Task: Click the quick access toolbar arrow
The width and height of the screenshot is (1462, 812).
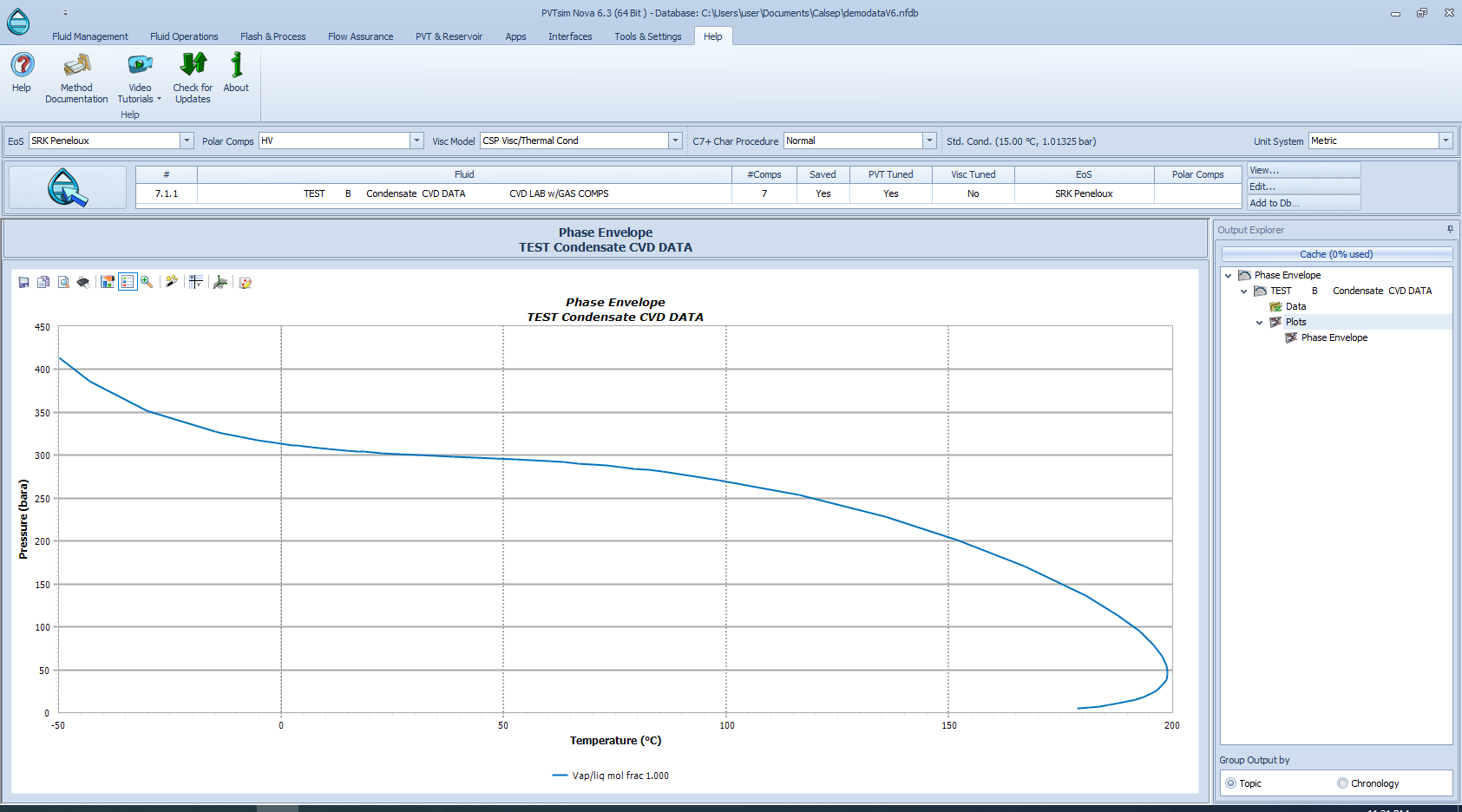Action: [x=65, y=13]
